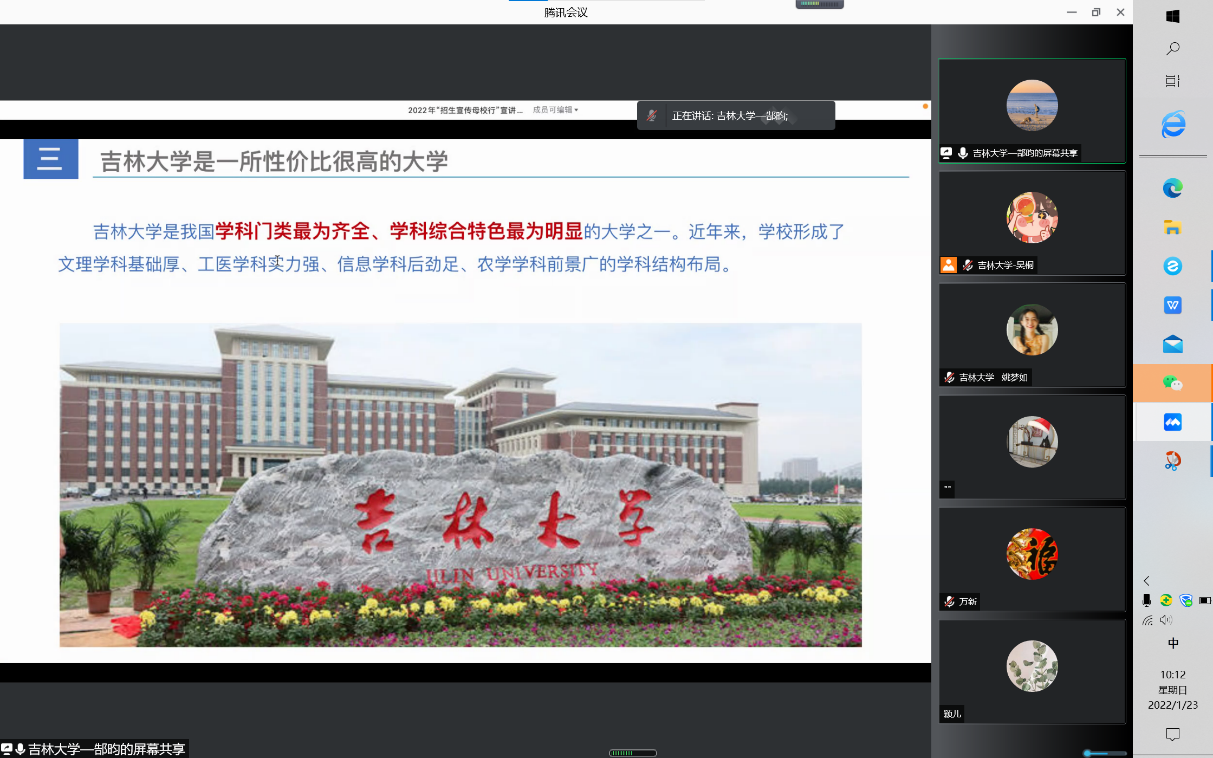Open Task View on the taskbar
Screen dimensions: 1213x758
click(1173, 80)
